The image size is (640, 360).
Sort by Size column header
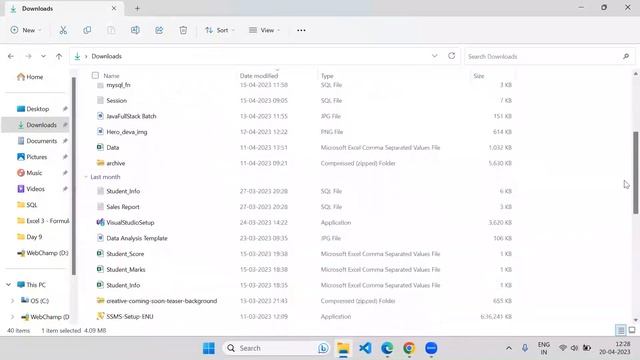coord(479,76)
